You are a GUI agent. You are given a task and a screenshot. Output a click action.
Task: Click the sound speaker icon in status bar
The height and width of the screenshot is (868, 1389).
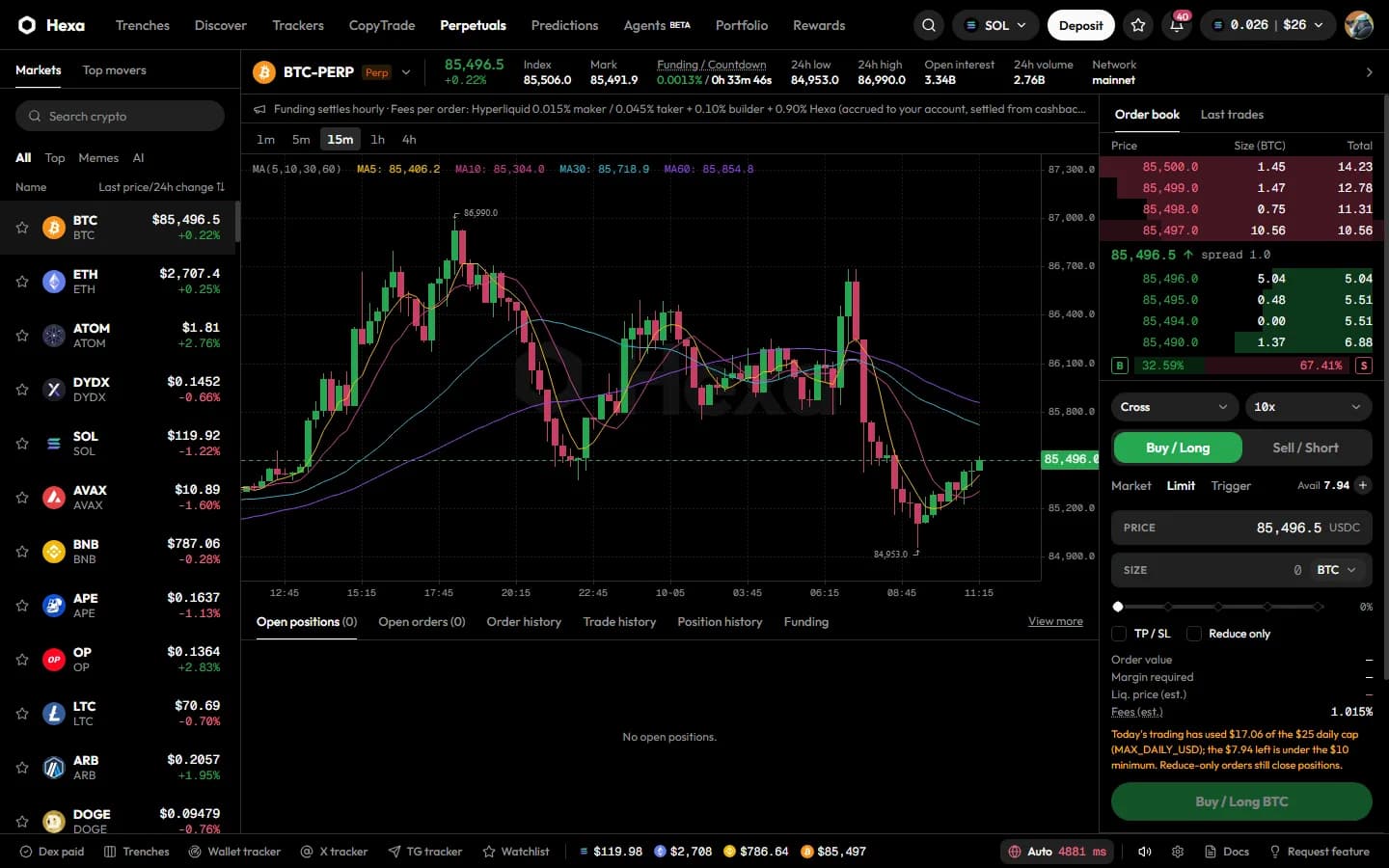tap(1145, 852)
